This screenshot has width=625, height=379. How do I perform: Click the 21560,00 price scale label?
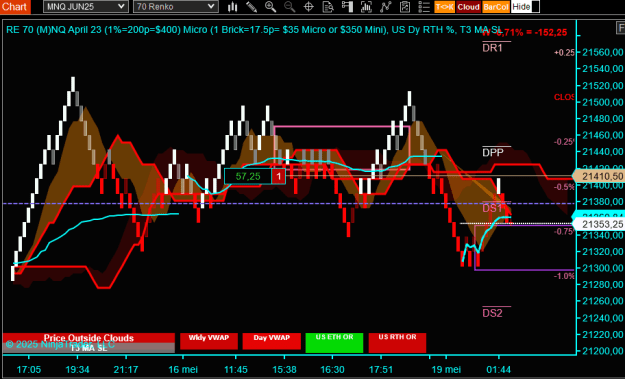pyautogui.click(x=603, y=52)
